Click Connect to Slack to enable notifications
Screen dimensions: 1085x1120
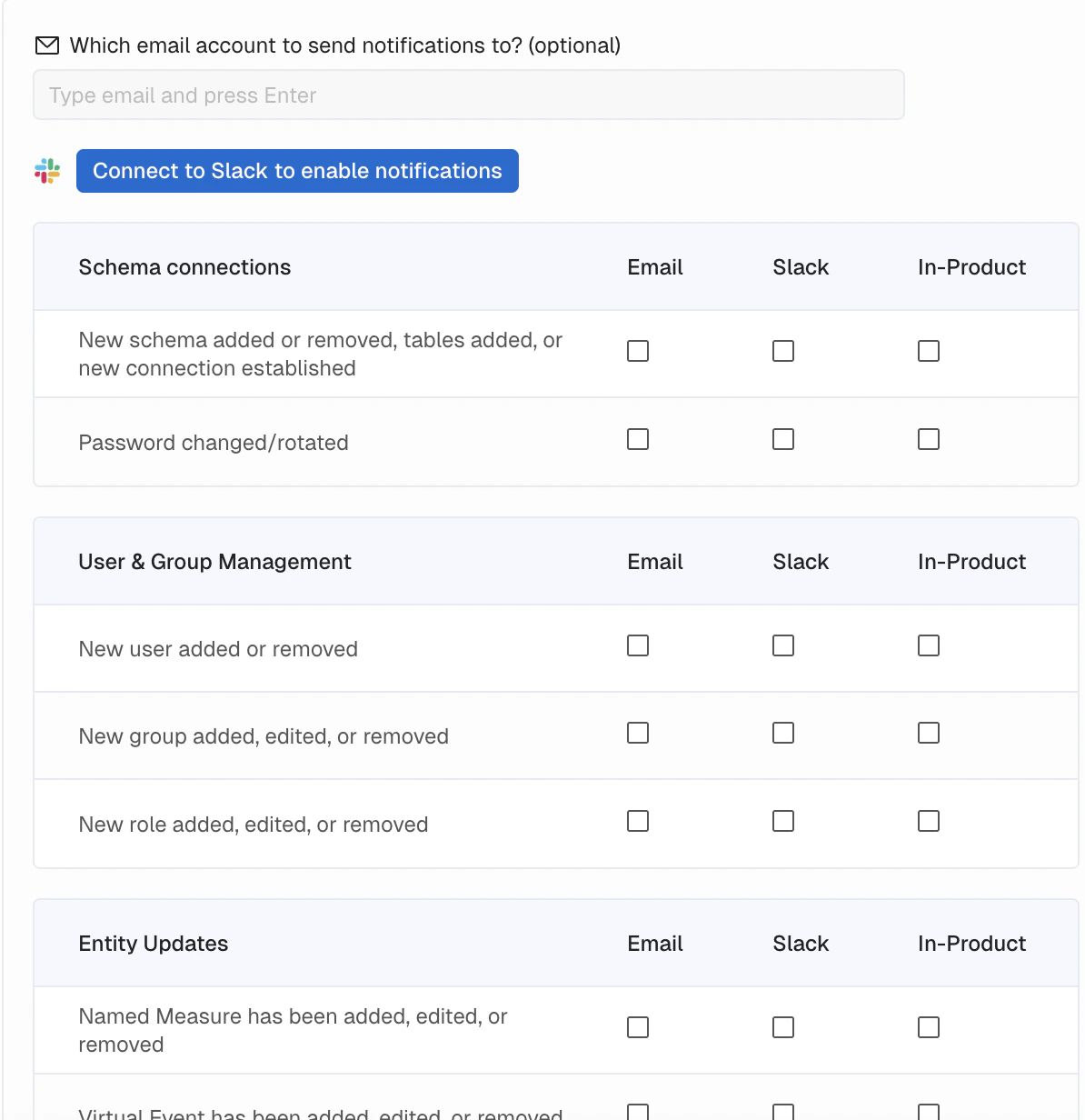[297, 171]
